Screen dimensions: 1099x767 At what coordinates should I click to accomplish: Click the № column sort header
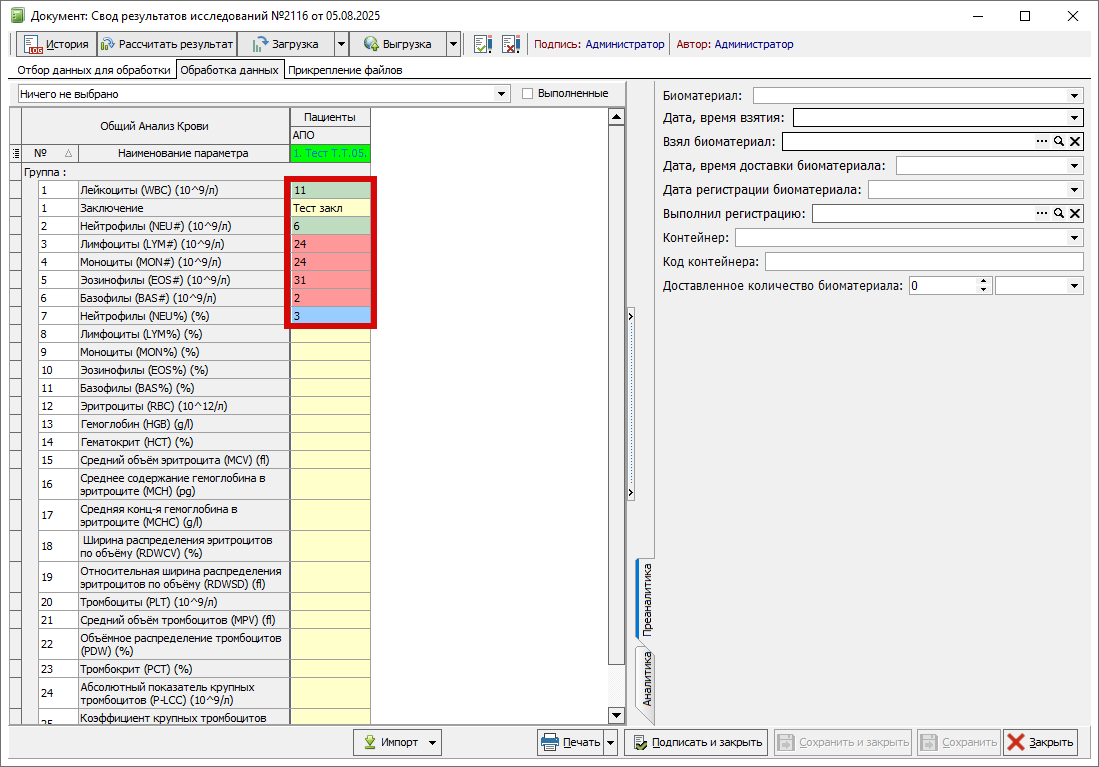coord(50,154)
